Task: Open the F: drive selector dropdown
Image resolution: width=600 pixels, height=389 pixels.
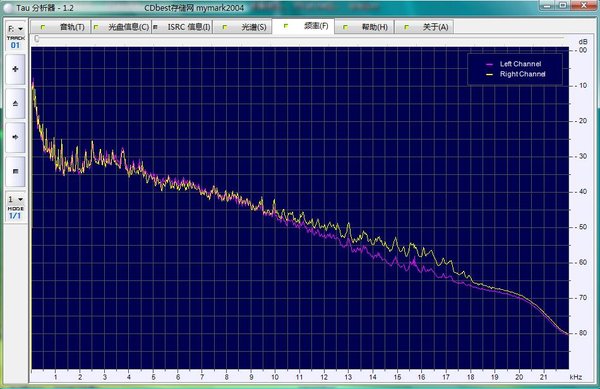Action: pos(16,29)
